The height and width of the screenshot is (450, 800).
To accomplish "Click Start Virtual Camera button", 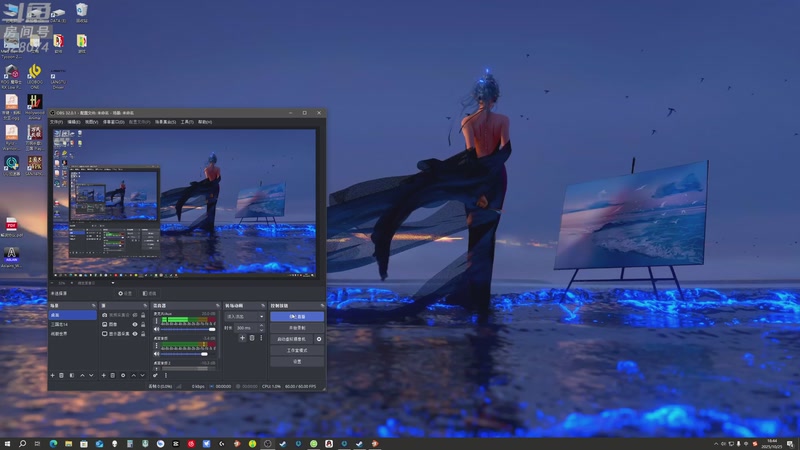I will [x=291, y=339].
